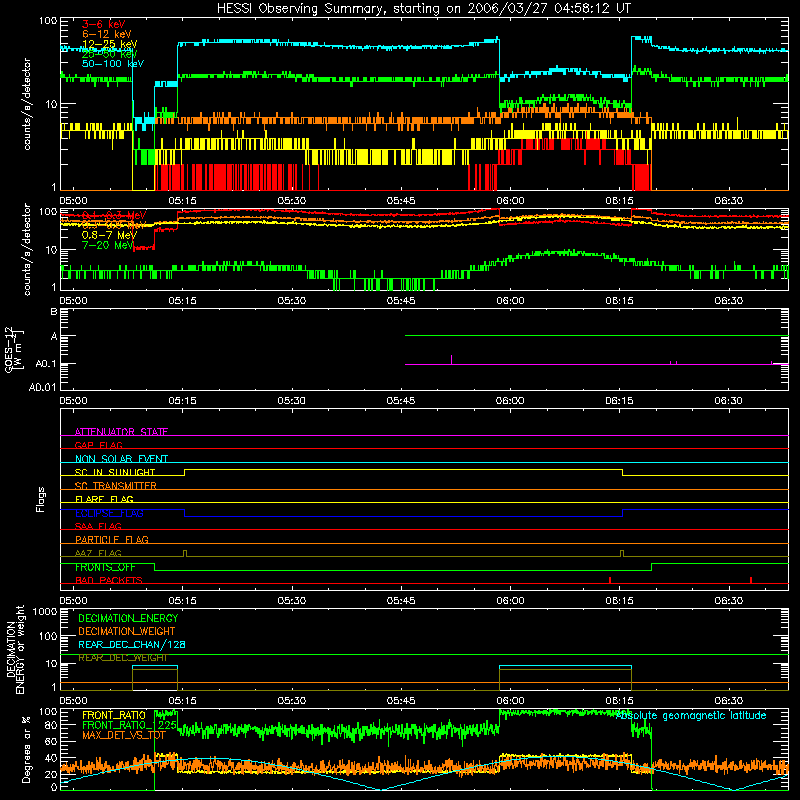The height and width of the screenshot is (800, 800).
Task: Select the SC_IN_SUNLIGHT flag label
Action: click(x=115, y=472)
